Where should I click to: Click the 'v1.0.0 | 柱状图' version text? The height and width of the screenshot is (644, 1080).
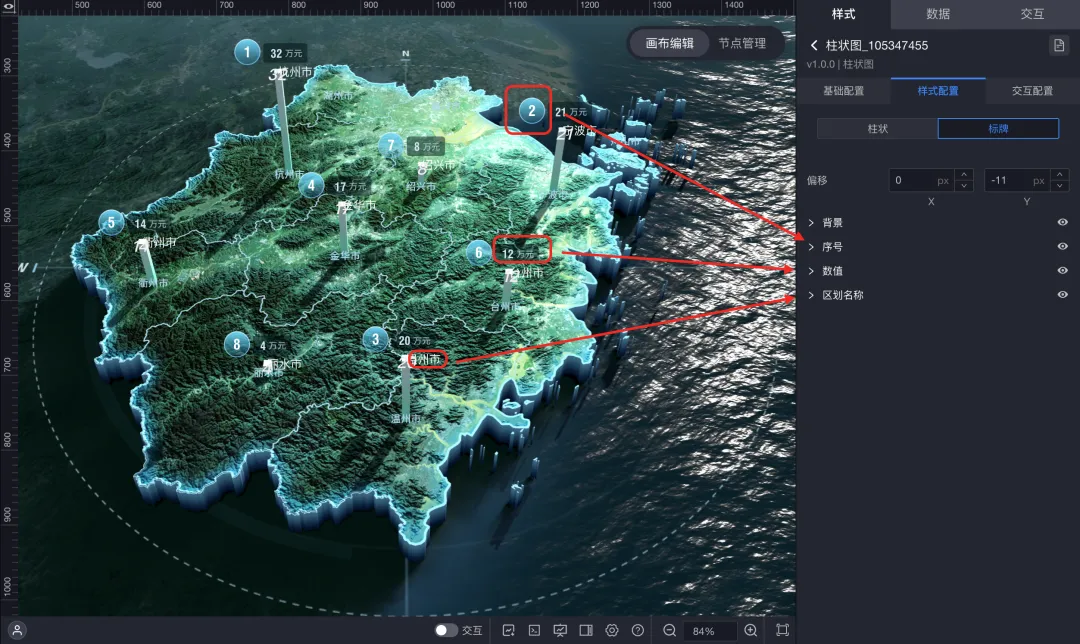(x=840, y=64)
